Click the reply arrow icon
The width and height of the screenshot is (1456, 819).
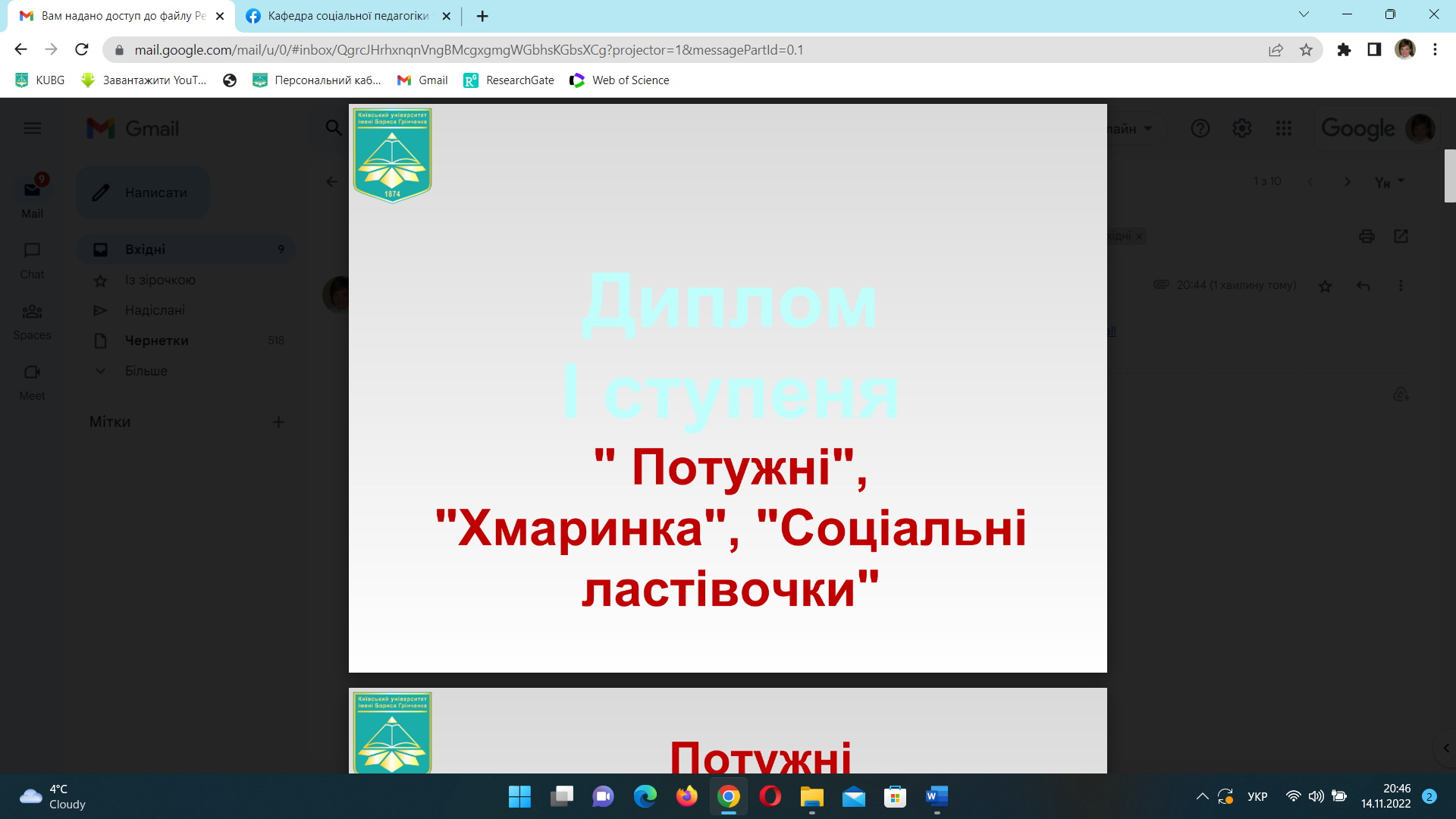1363,286
